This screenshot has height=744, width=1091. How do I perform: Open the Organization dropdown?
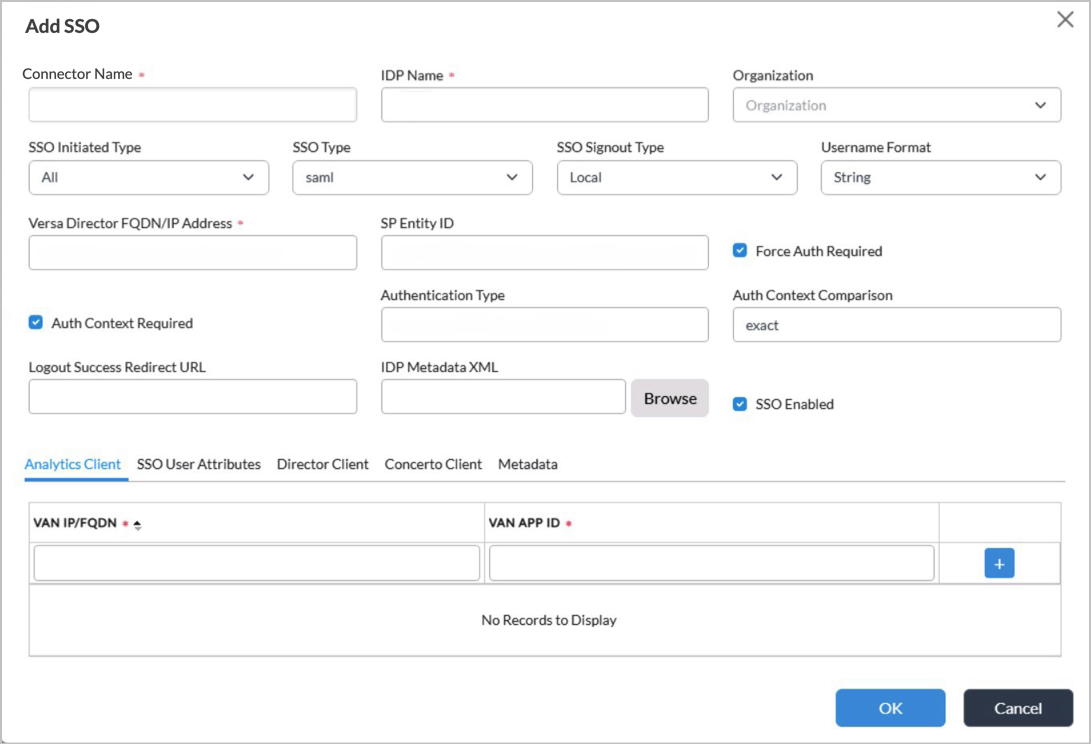[x=896, y=105]
